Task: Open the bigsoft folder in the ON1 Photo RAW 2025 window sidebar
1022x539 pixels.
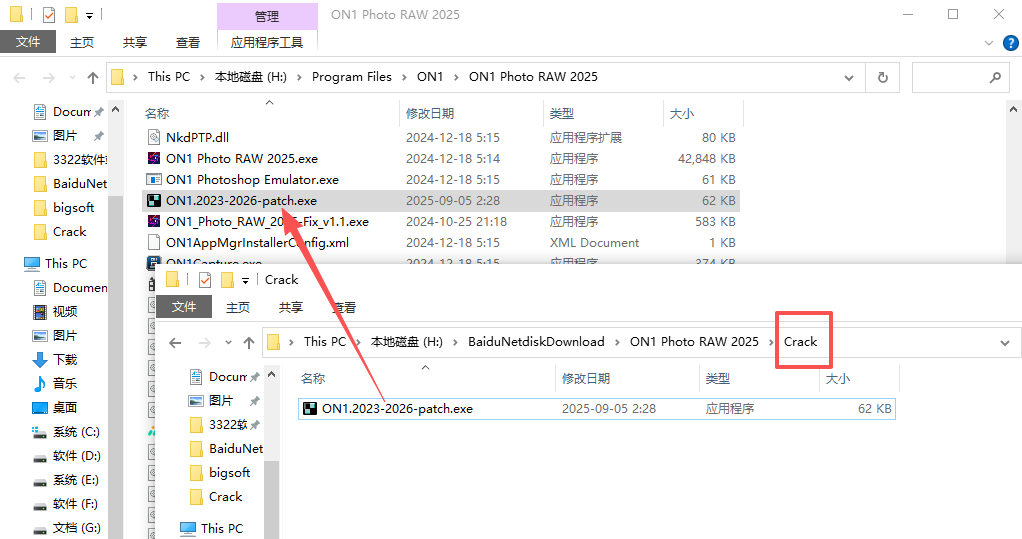Action: click(64, 208)
